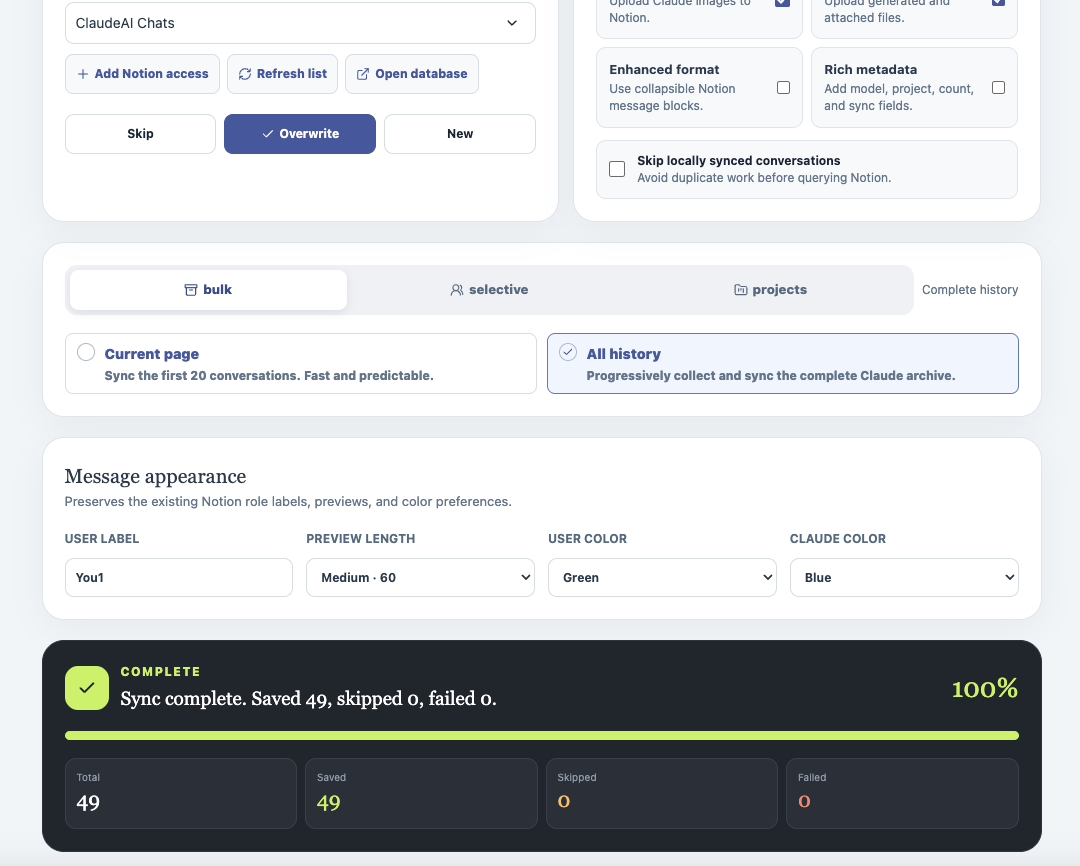Click the sync progress bar

(542, 736)
